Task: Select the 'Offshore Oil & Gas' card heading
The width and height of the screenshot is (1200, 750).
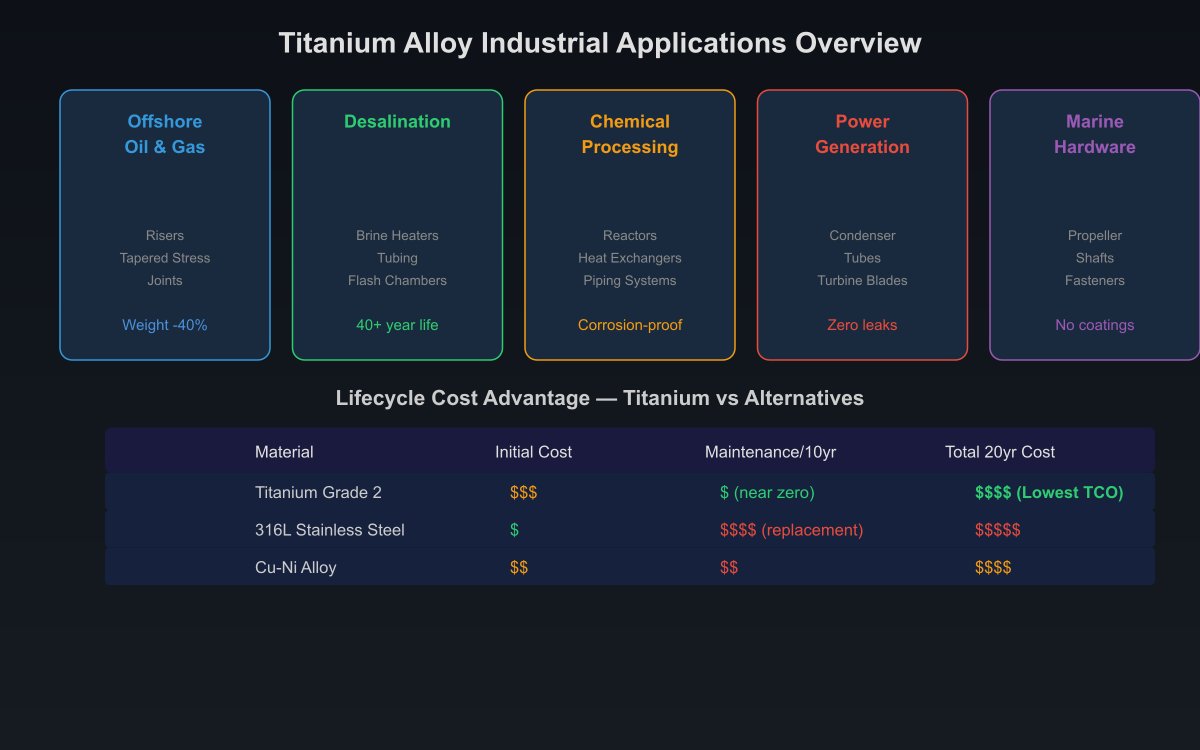Action: [165, 134]
